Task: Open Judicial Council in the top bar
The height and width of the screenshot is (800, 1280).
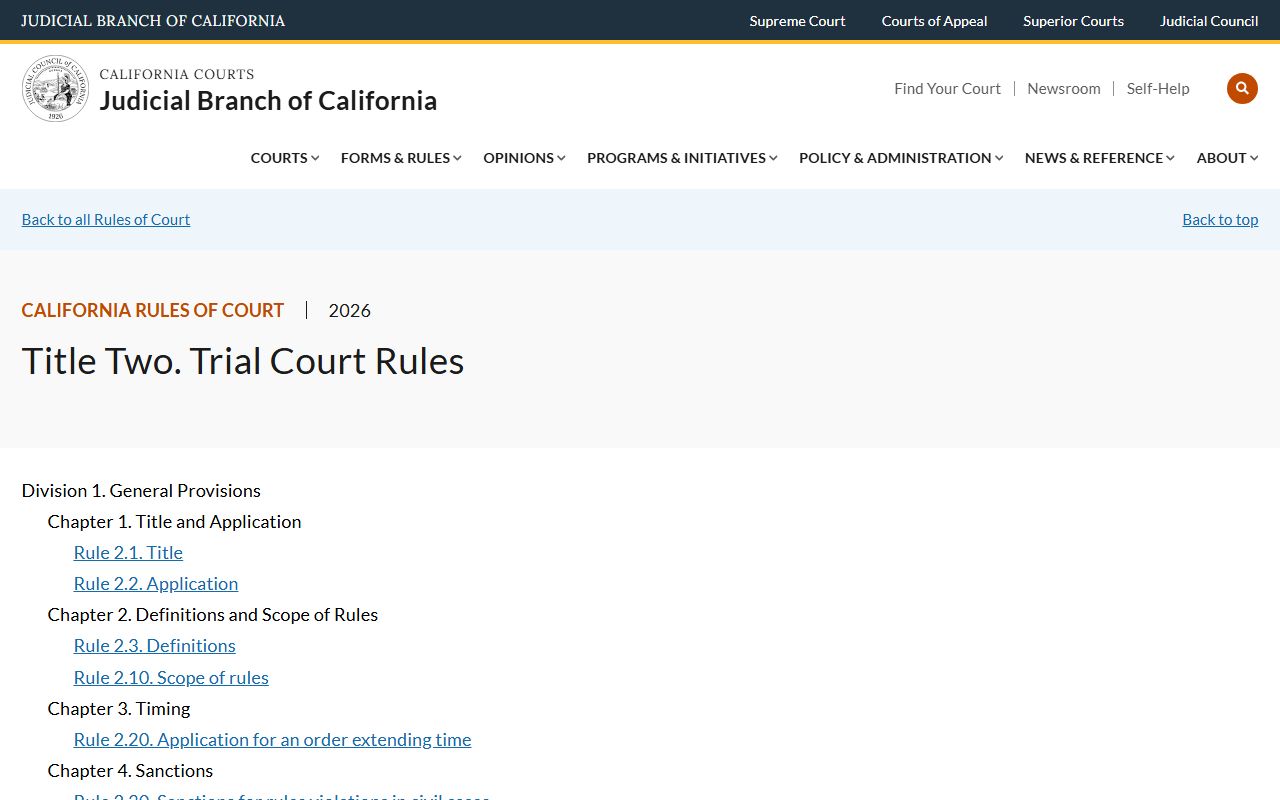Action: tap(1209, 21)
